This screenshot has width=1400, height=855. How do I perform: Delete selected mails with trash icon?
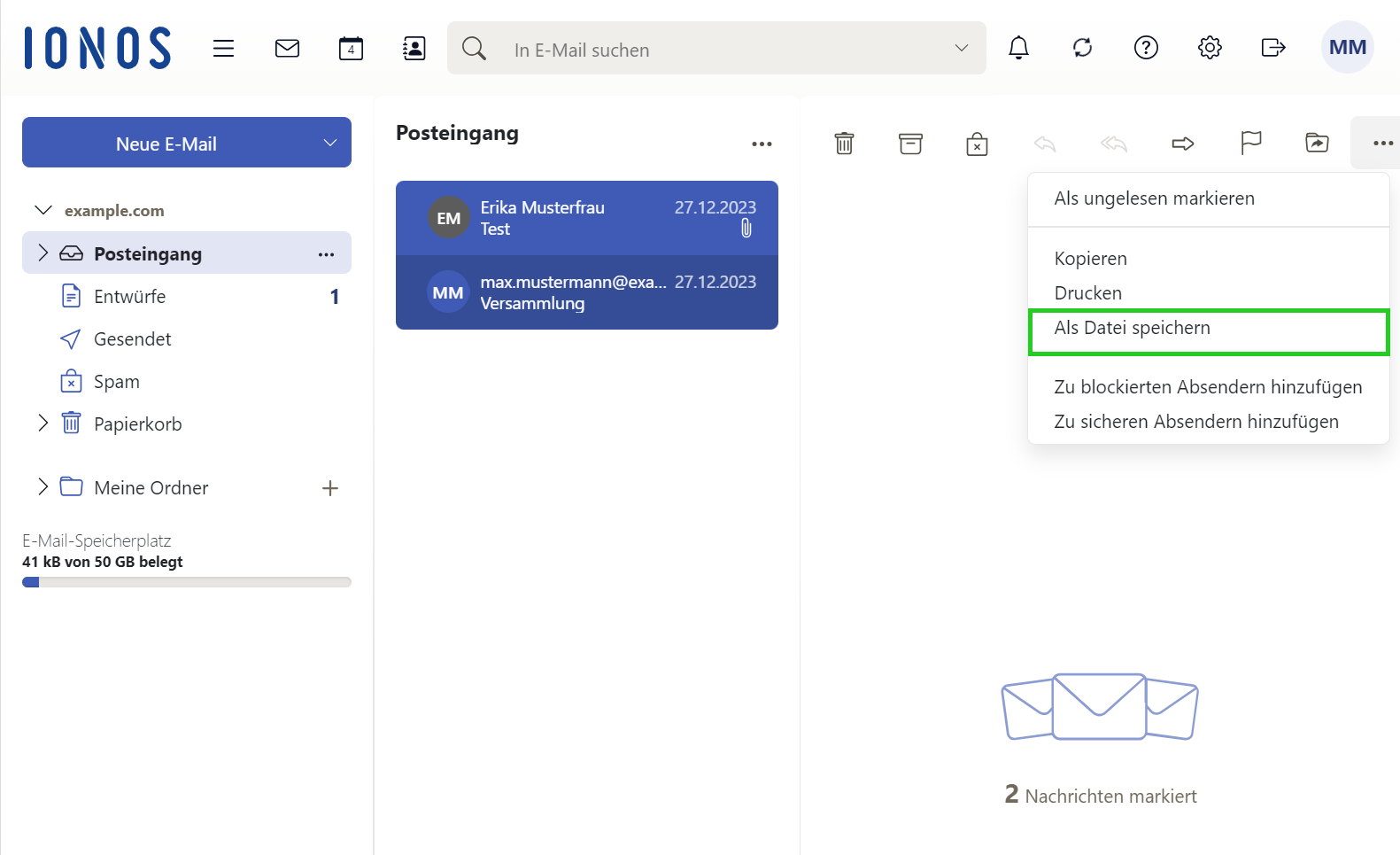coord(845,143)
